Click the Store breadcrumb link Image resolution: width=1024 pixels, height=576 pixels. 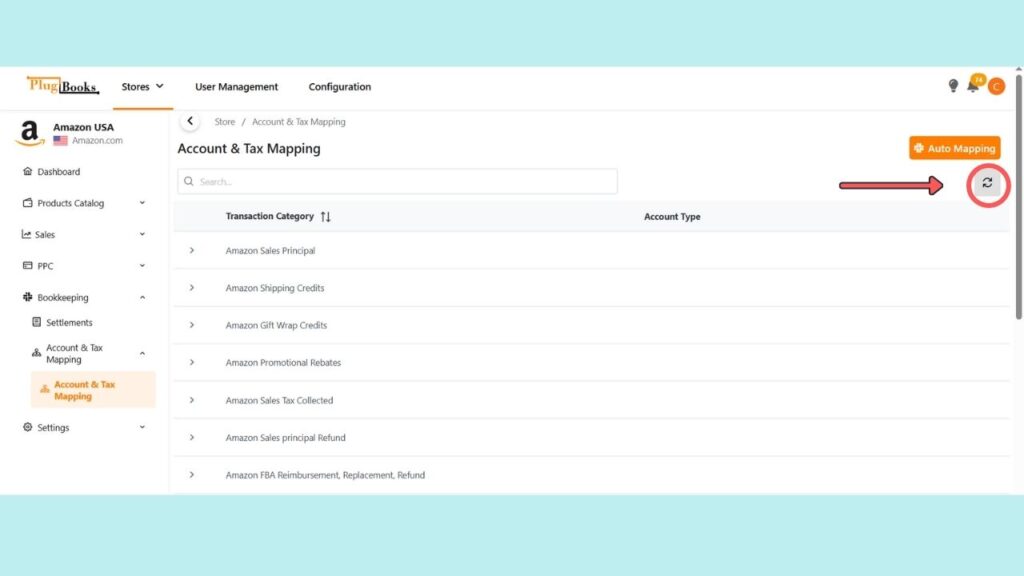[x=225, y=121]
